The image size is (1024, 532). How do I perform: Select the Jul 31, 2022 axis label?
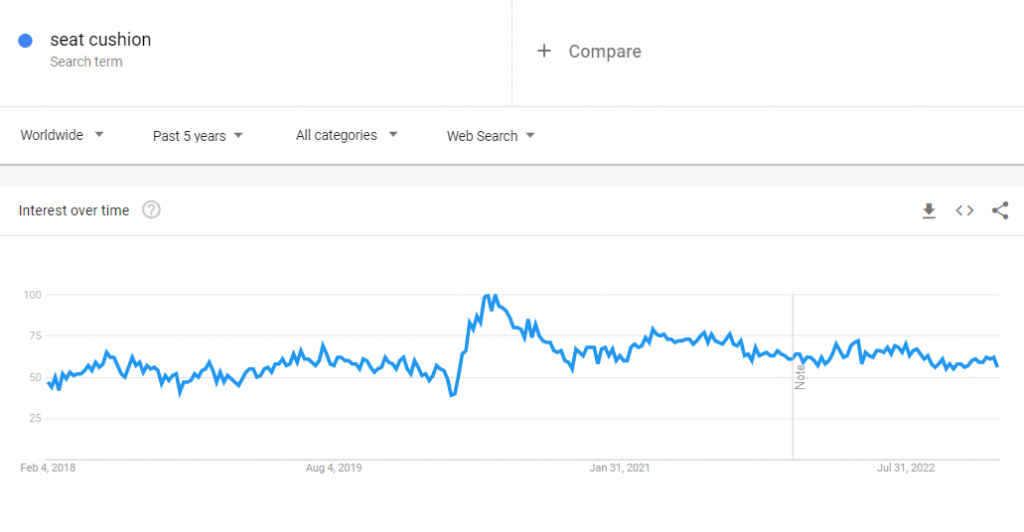(x=906, y=467)
